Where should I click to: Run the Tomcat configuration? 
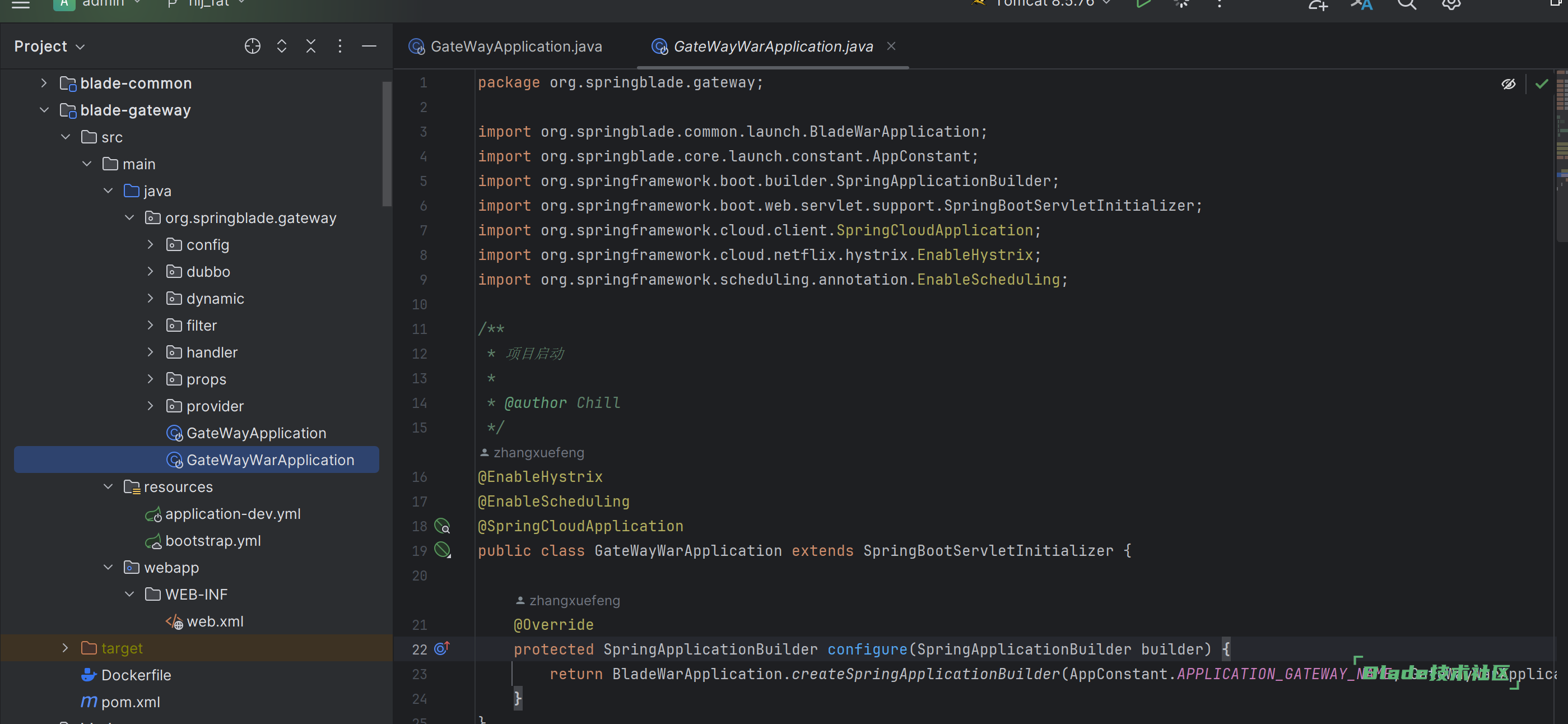pyautogui.click(x=1144, y=4)
